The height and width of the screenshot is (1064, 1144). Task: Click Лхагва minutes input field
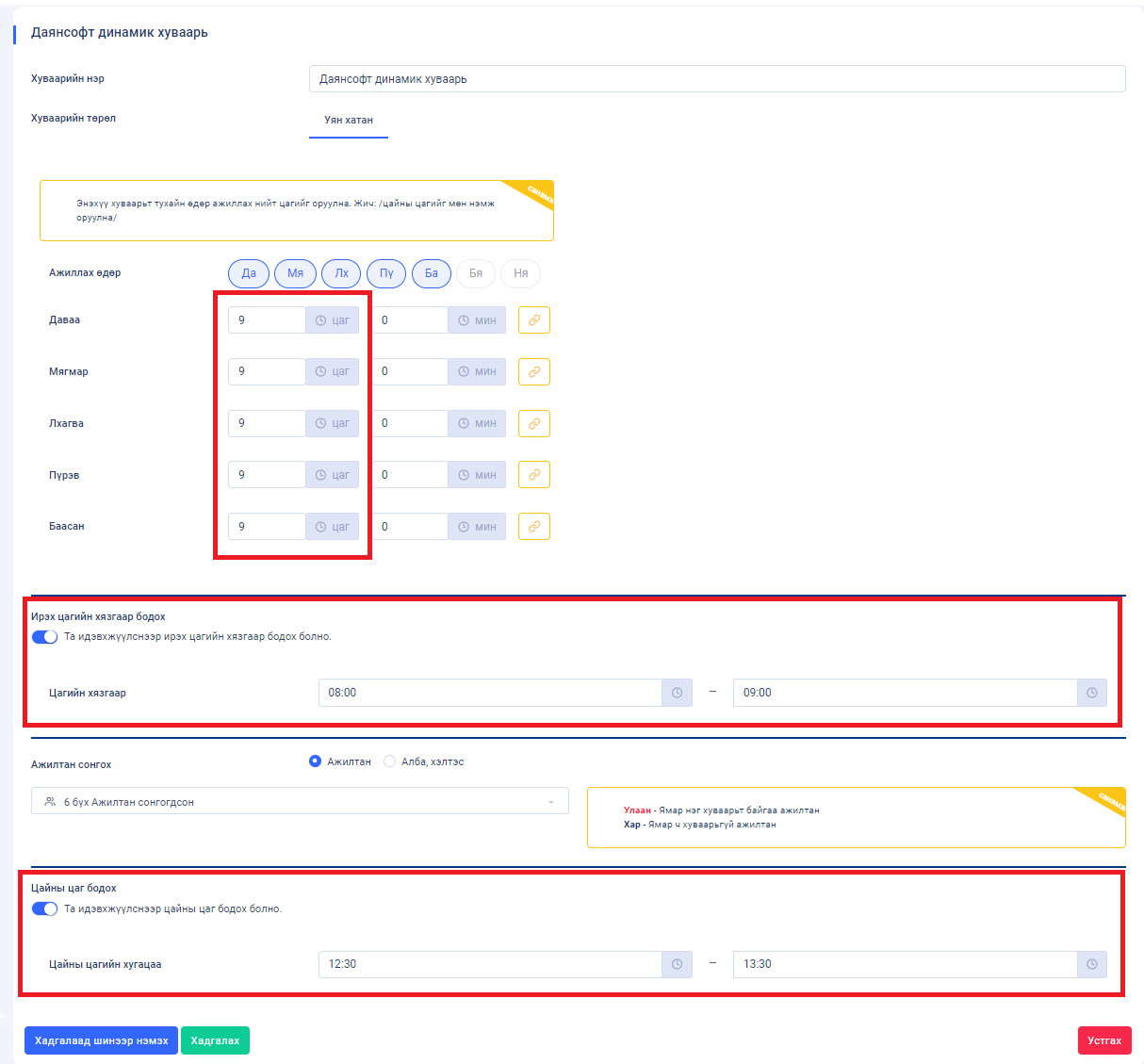[x=410, y=423]
